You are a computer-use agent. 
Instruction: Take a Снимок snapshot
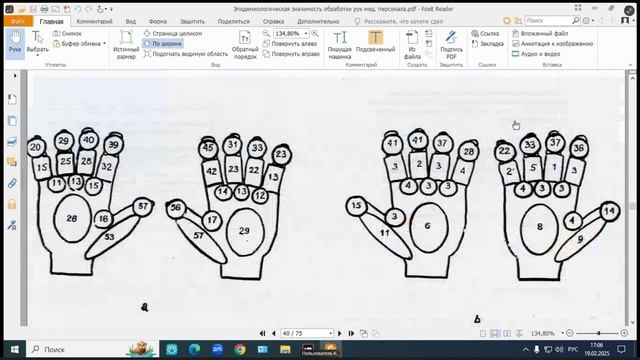[68, 33]
